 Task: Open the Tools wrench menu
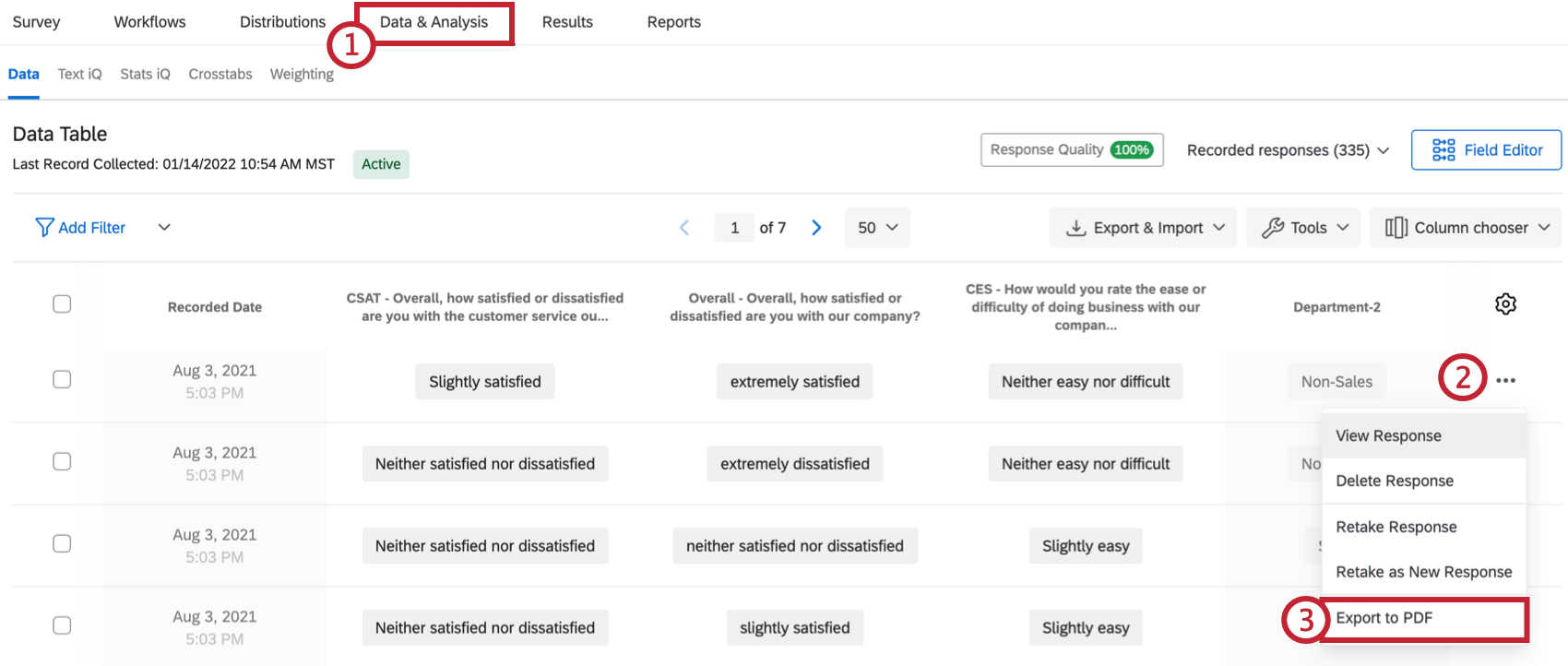tap(1304, 228)
